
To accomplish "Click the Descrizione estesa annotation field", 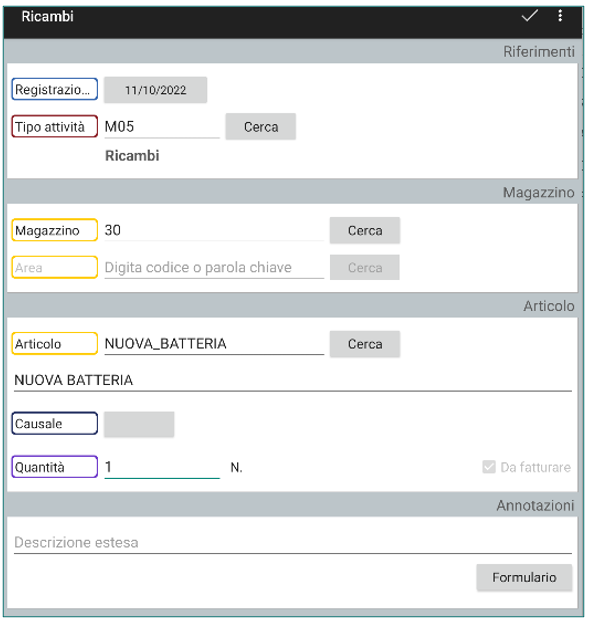I will [293, 542].
